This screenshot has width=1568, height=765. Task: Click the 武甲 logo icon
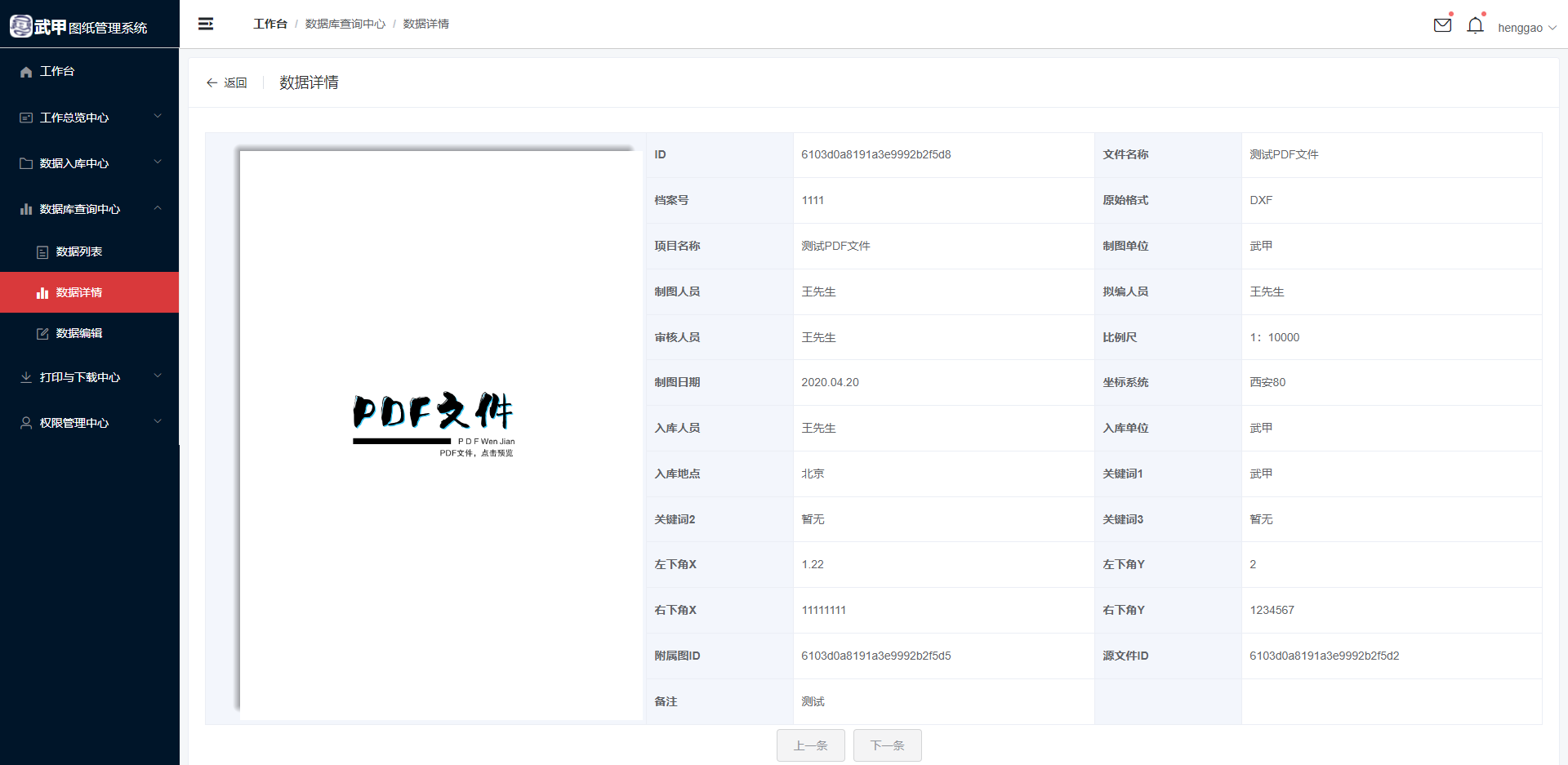pyautogui.click(x=21, y=26)
